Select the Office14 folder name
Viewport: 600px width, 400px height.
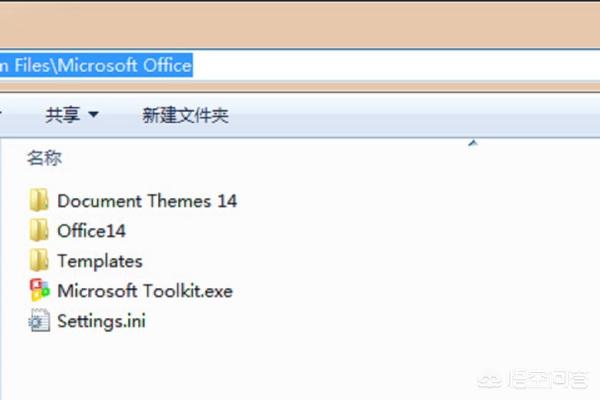point(91,231)
